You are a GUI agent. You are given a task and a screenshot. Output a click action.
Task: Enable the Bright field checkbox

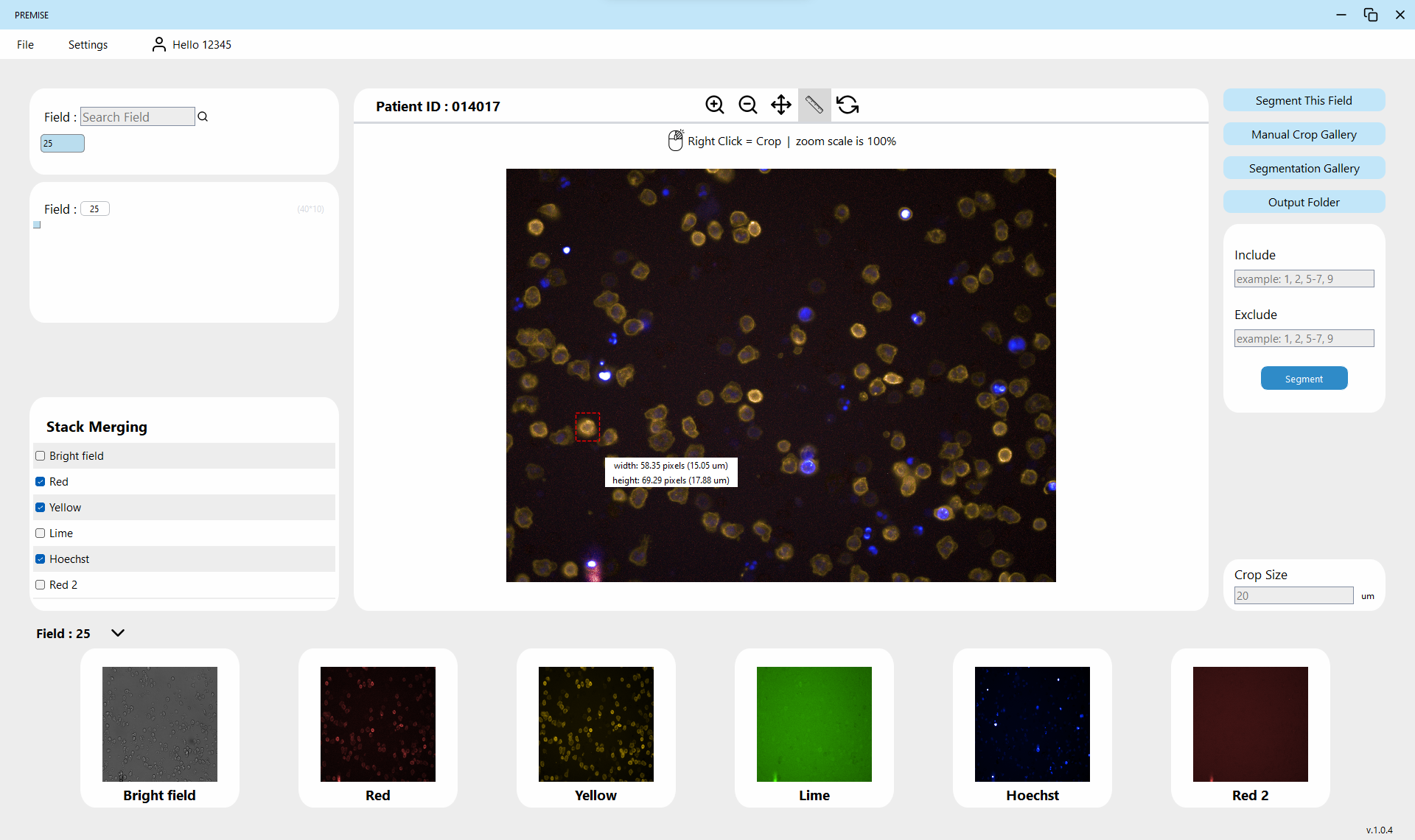point(41,455)
